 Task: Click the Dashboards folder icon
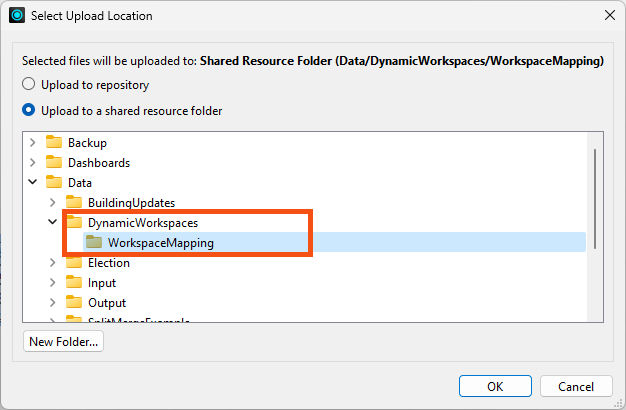coord(54,163)
